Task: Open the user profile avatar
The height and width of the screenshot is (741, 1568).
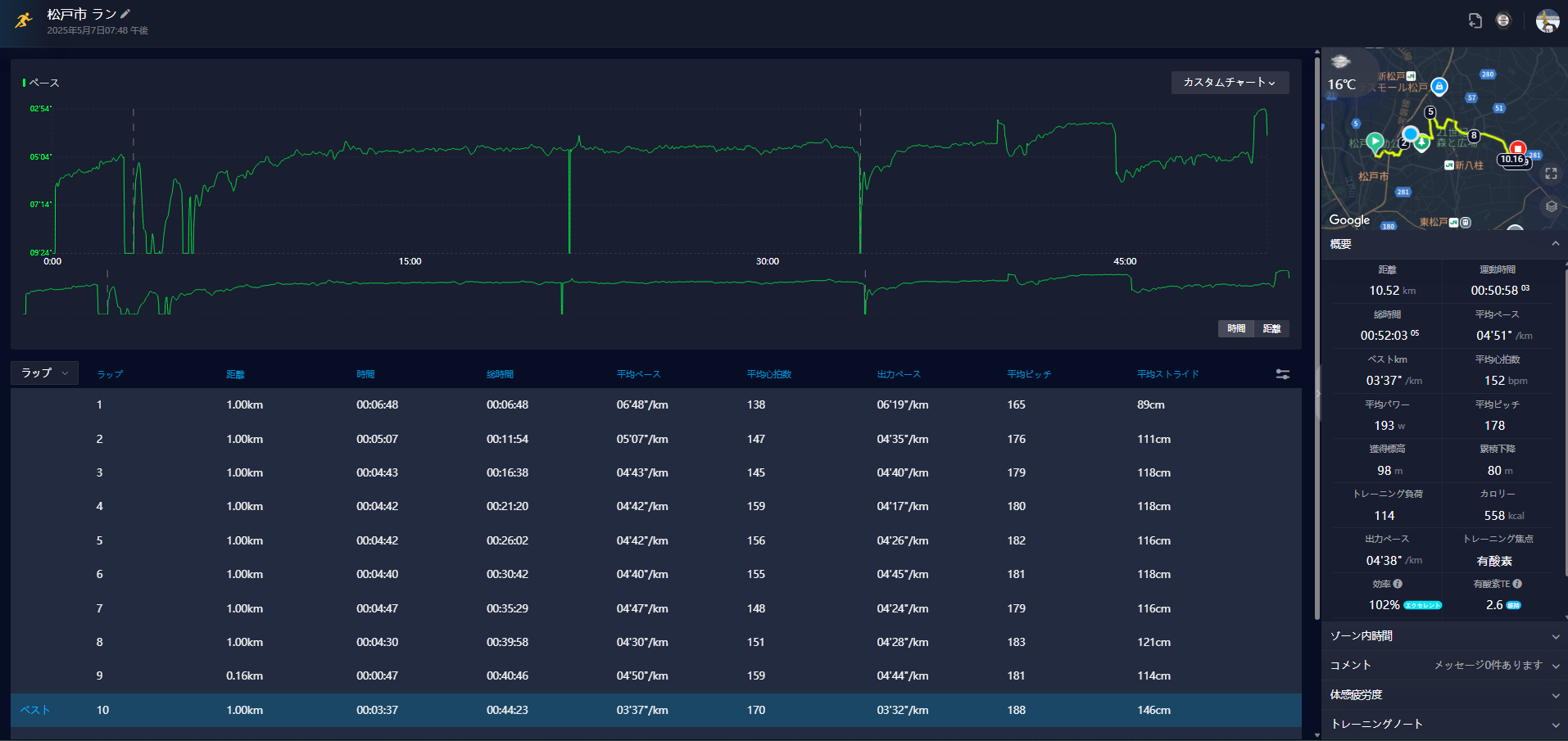Action: [x=1547, y=21]
